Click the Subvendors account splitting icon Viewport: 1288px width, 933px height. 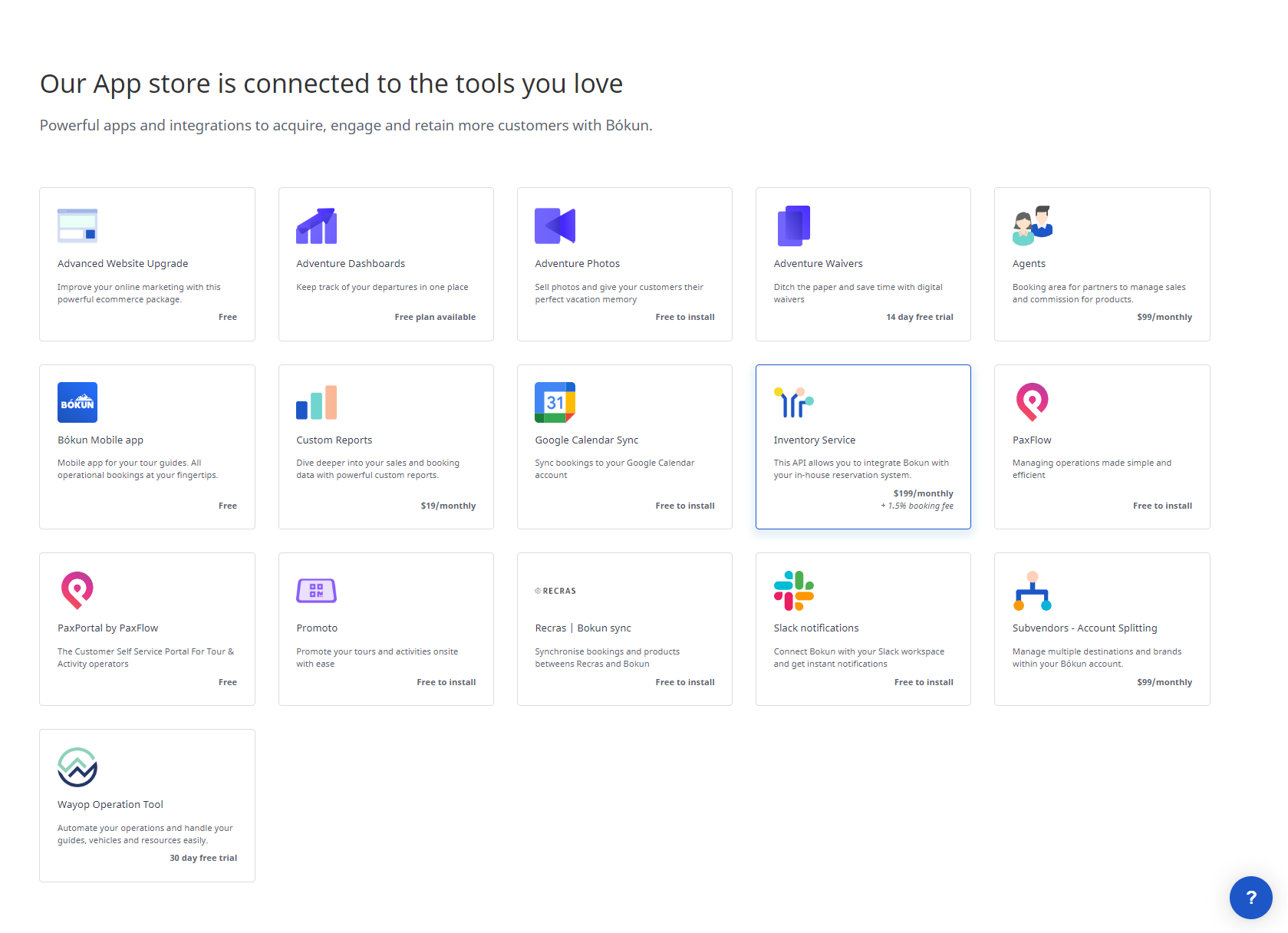(x=1033, y=590)
